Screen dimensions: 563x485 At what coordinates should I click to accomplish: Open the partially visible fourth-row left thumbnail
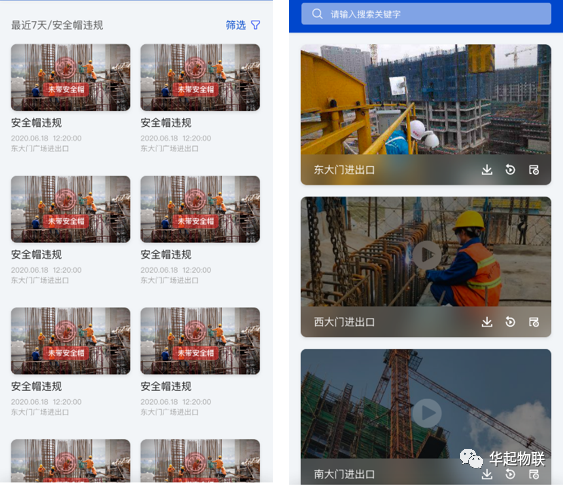[71, 461]
